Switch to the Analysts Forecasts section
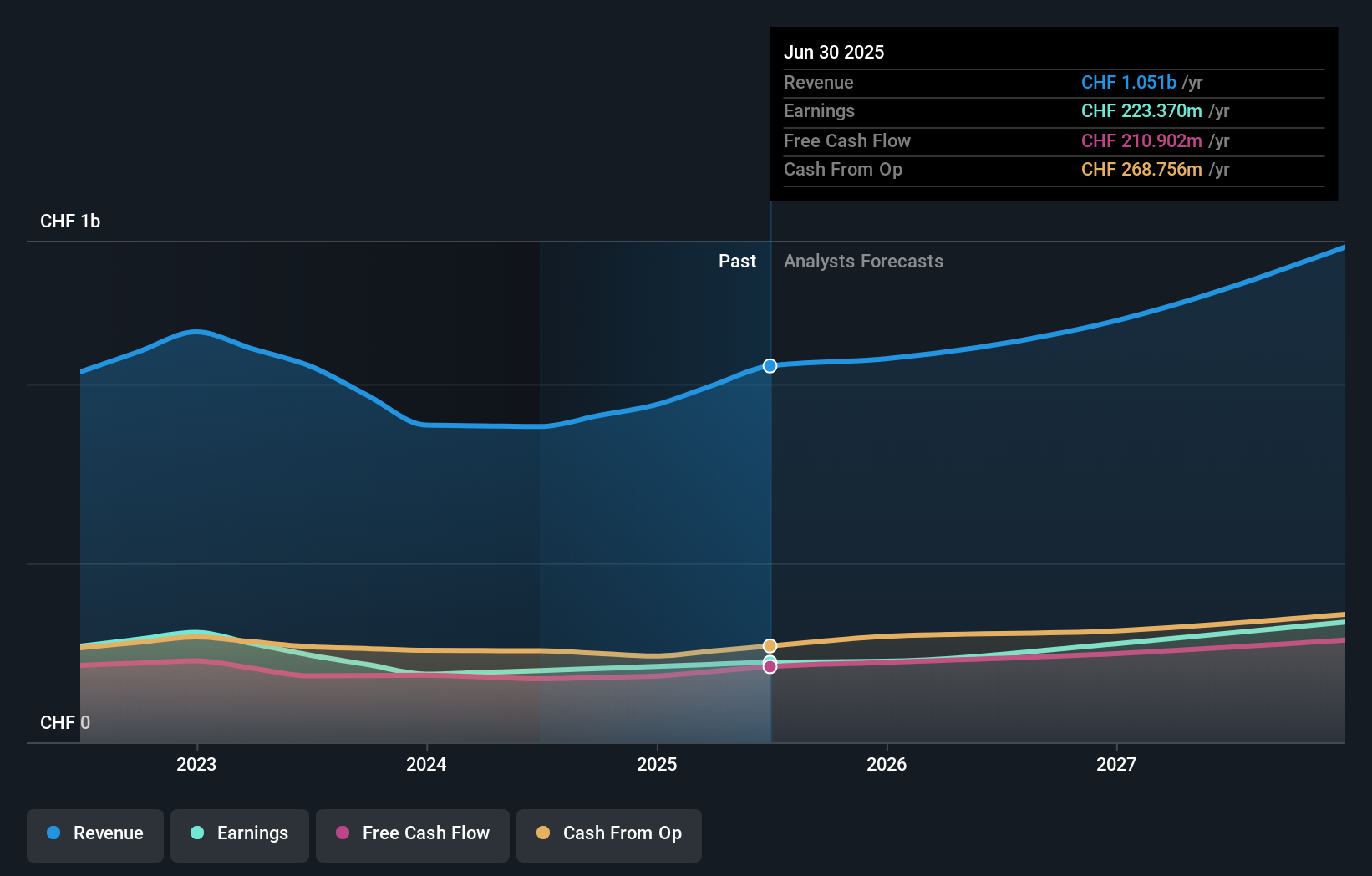1372x876 pixels. (x=863, y=261)
